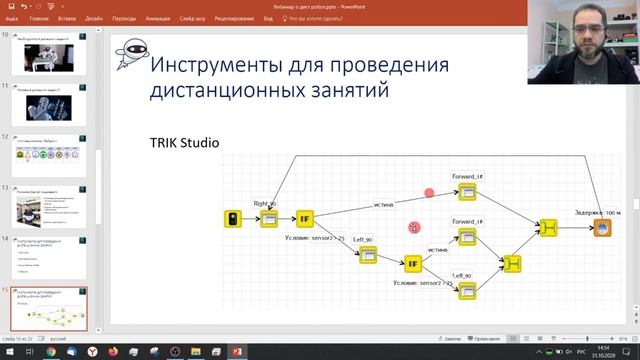The width and height of the screenshot is (640, 360).
Task: Open Customize Quick Access Toolbar dropdown
Action: pos(62,7)
